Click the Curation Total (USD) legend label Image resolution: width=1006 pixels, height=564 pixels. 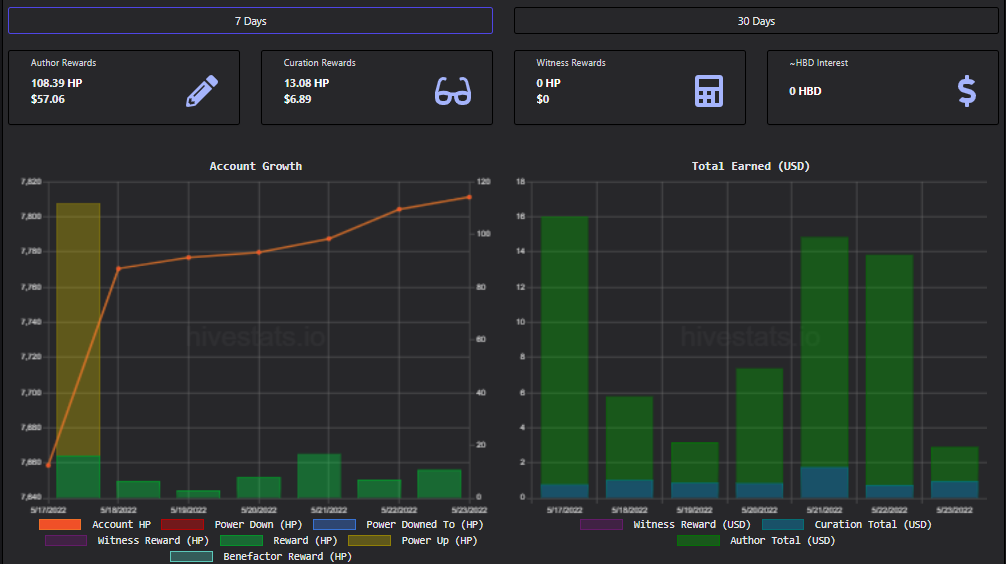point(873,524)
